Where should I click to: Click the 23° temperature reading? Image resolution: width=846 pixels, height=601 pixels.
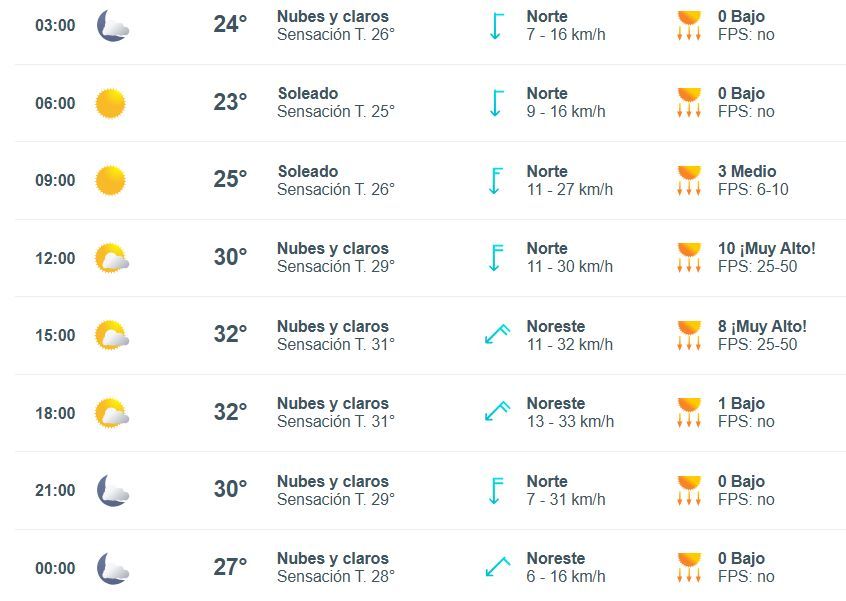tap(230, 102)
